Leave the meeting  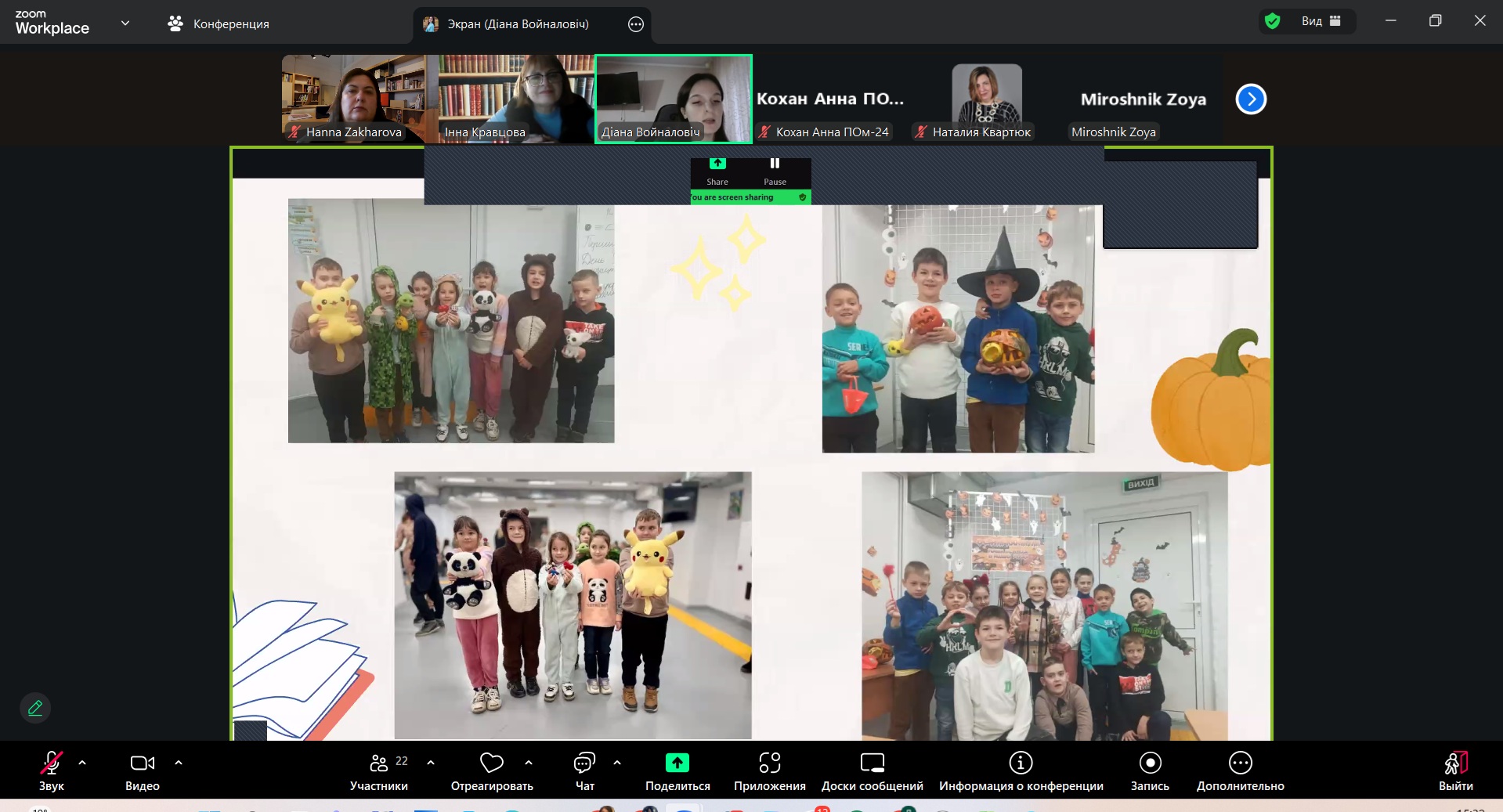[x=1455, y=772]
